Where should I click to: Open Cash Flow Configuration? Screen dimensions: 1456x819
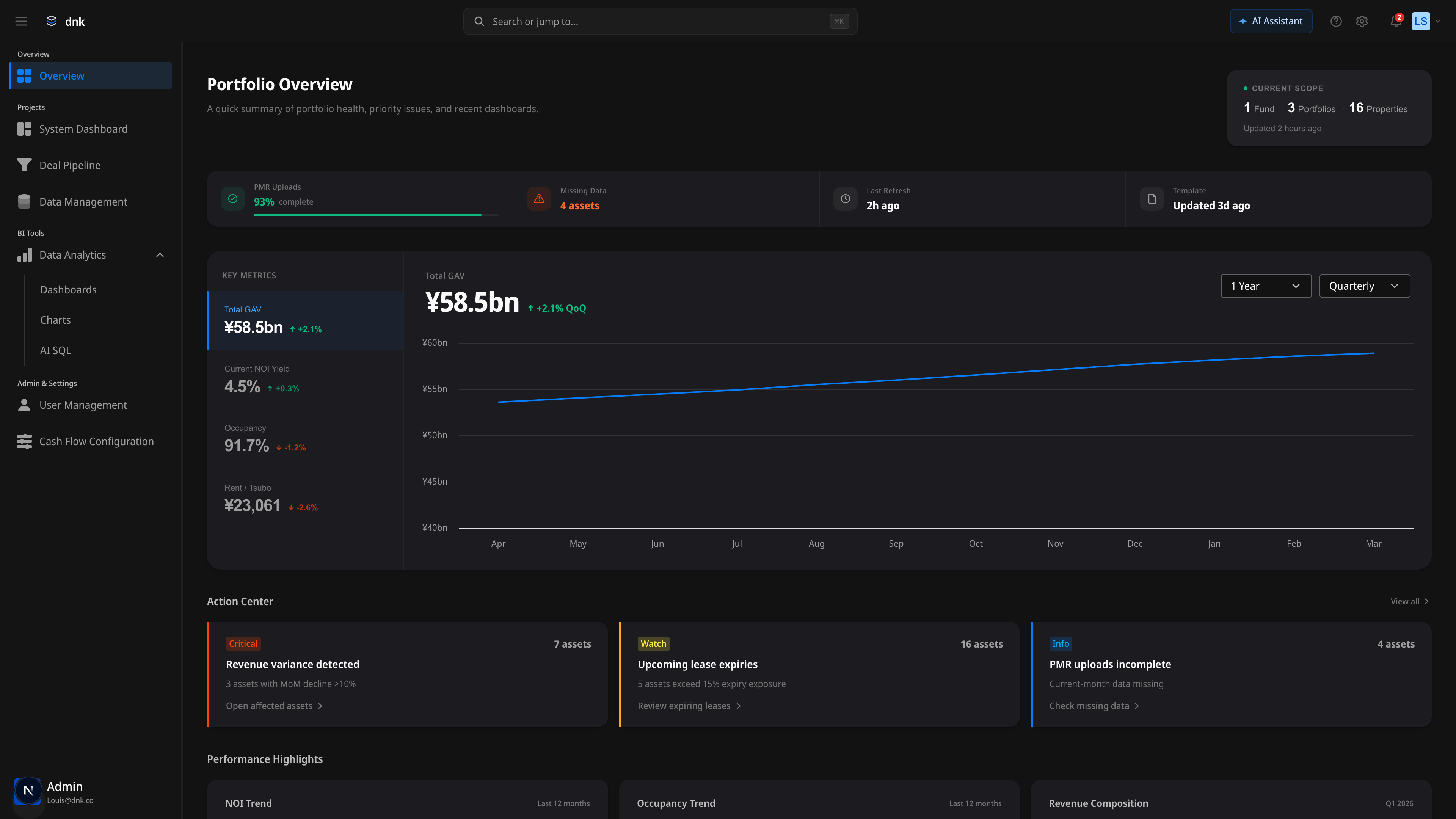[96, 441]
